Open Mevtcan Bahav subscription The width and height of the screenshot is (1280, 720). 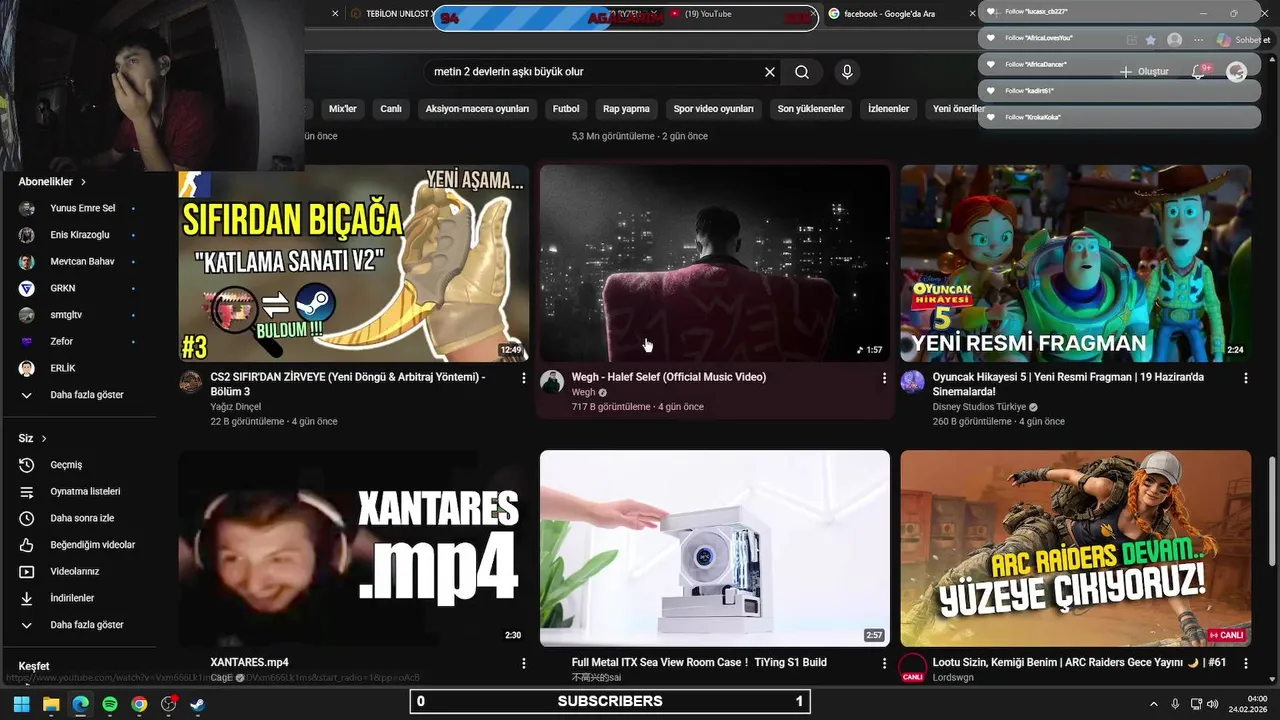tap(82, 262)
